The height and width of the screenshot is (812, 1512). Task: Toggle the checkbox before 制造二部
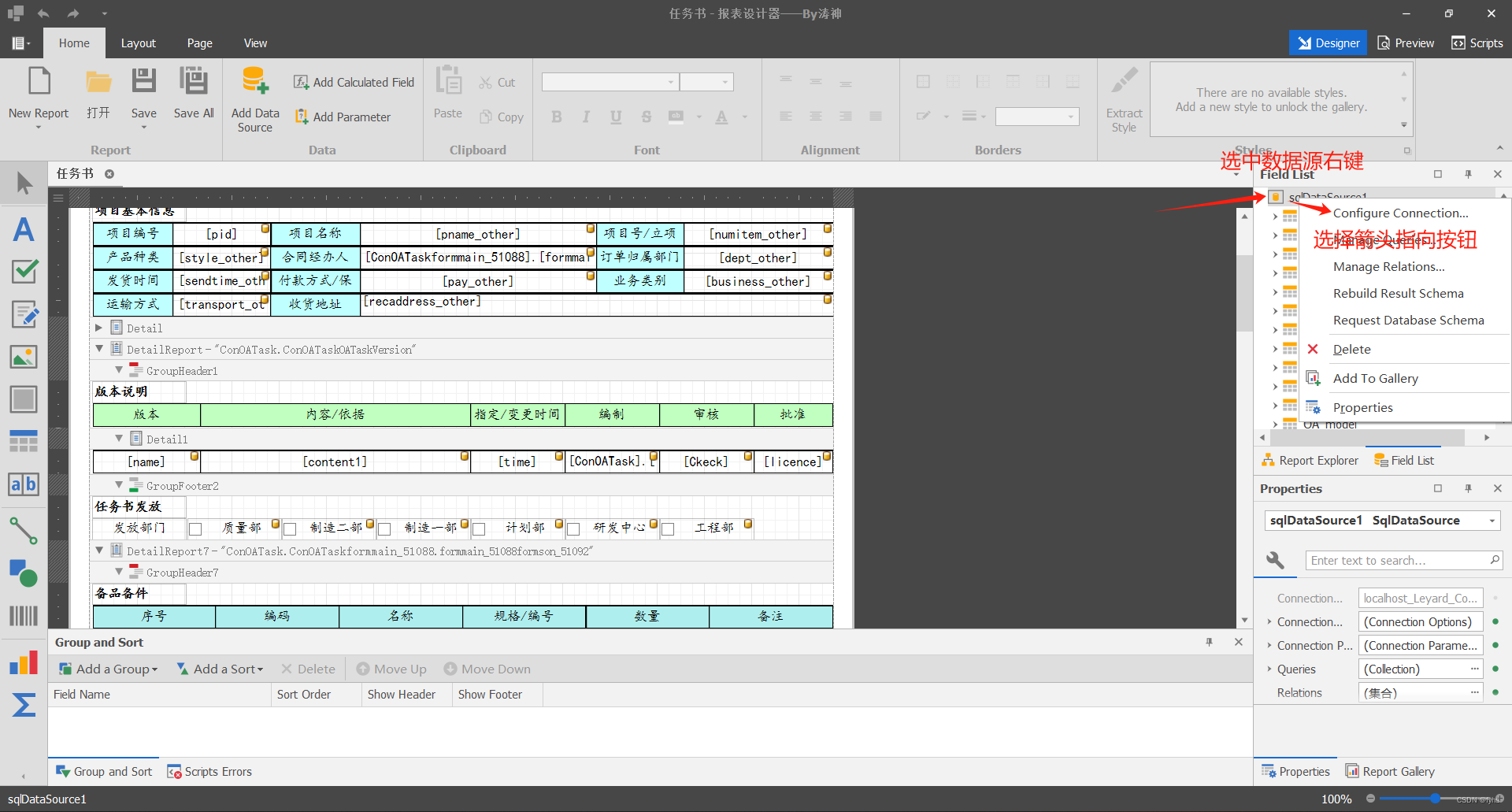click(290, 529)
